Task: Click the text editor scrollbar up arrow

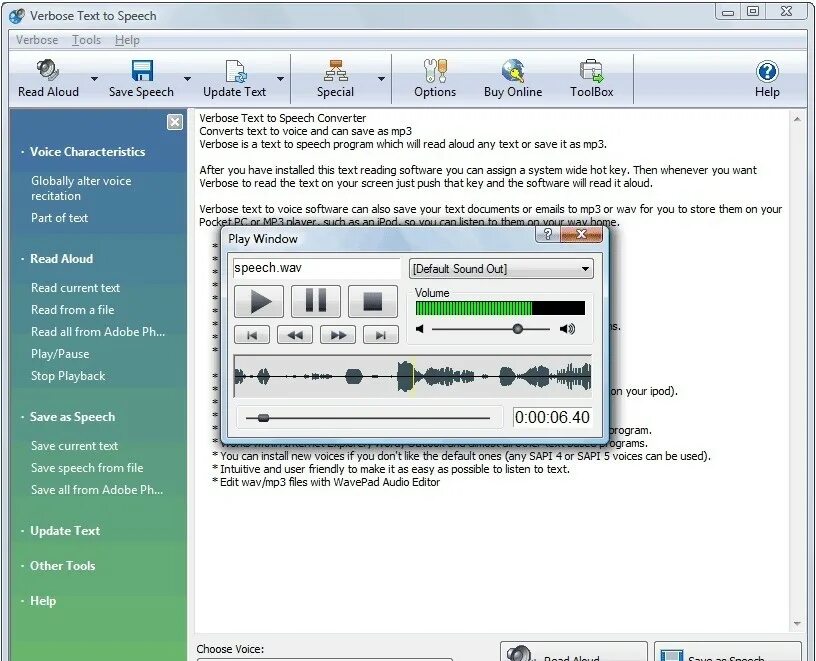Action: coord(797,119)
